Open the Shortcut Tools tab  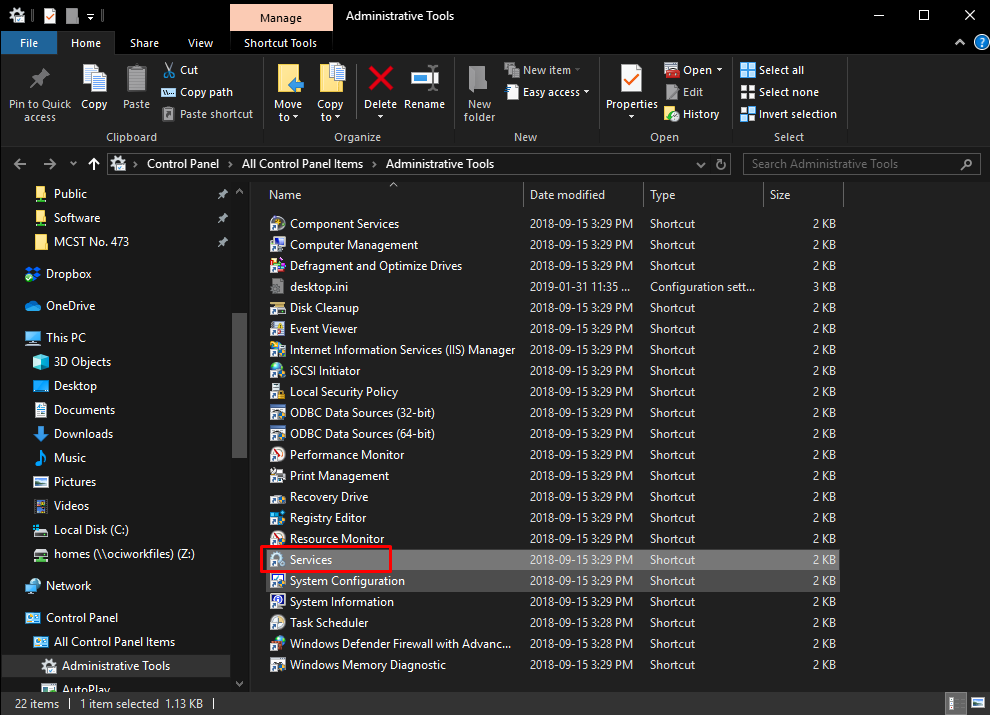click(x=280, y=43)
